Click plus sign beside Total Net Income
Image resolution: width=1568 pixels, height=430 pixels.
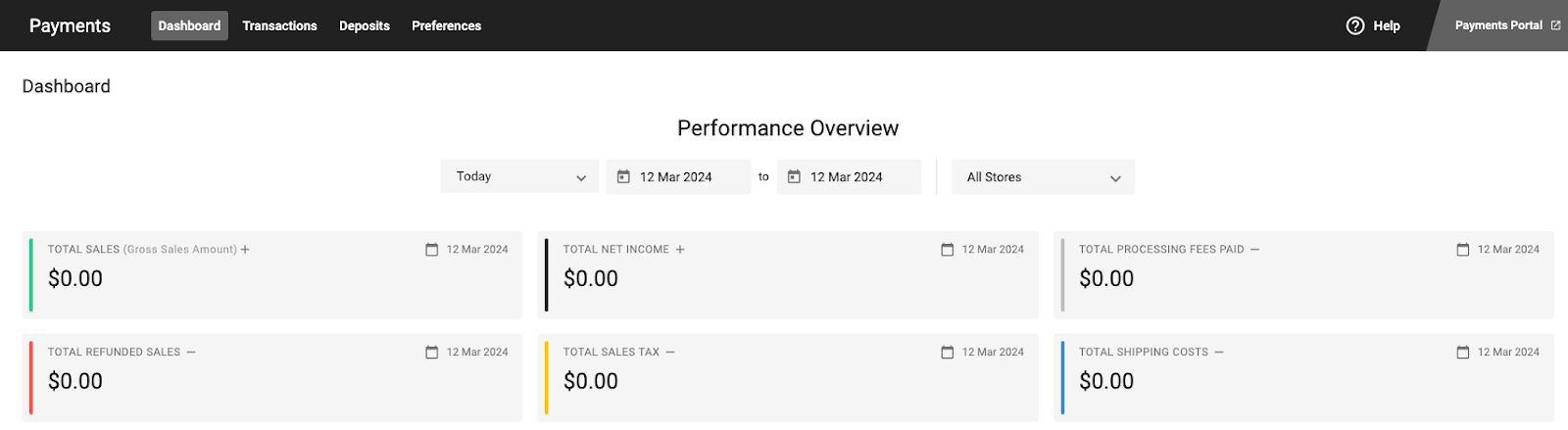tap(680, 250)
